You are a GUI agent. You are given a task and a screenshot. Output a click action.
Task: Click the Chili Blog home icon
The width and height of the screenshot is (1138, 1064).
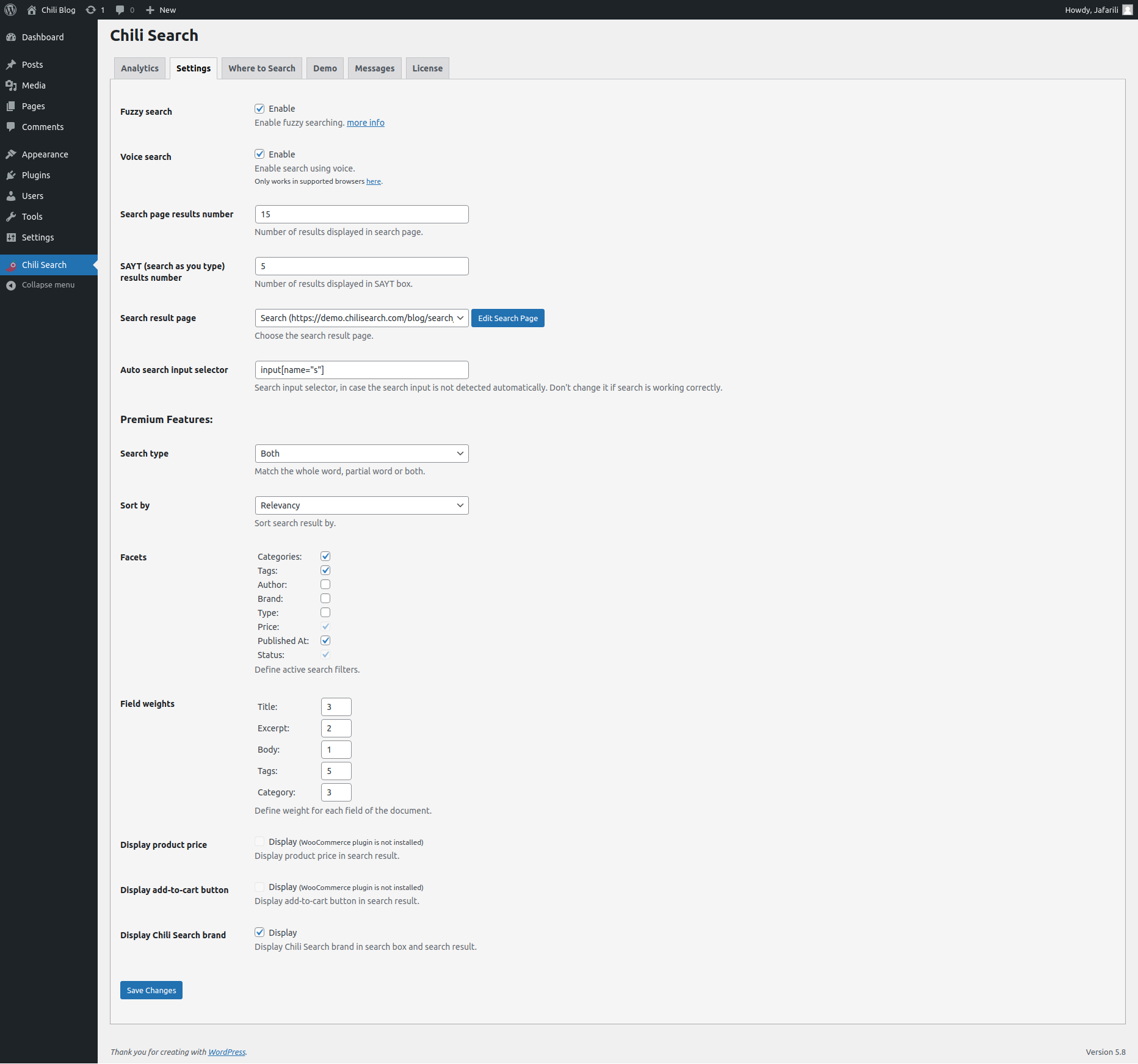click(x=32, y=10)
